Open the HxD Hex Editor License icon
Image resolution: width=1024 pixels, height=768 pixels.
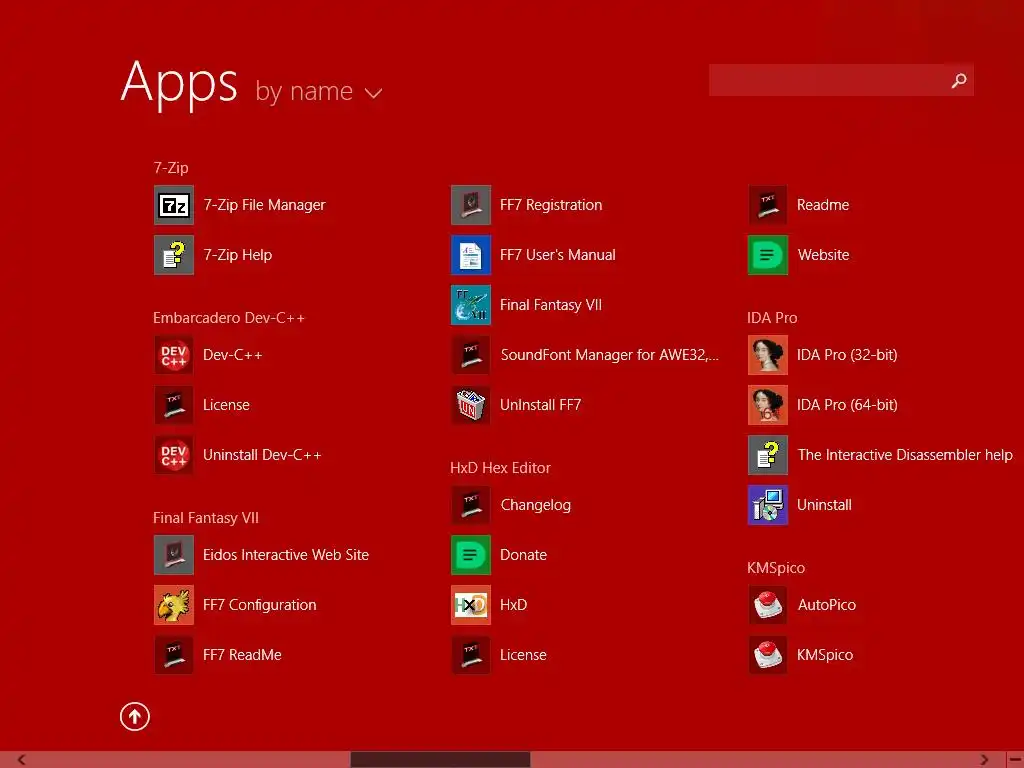pos(471,655)
